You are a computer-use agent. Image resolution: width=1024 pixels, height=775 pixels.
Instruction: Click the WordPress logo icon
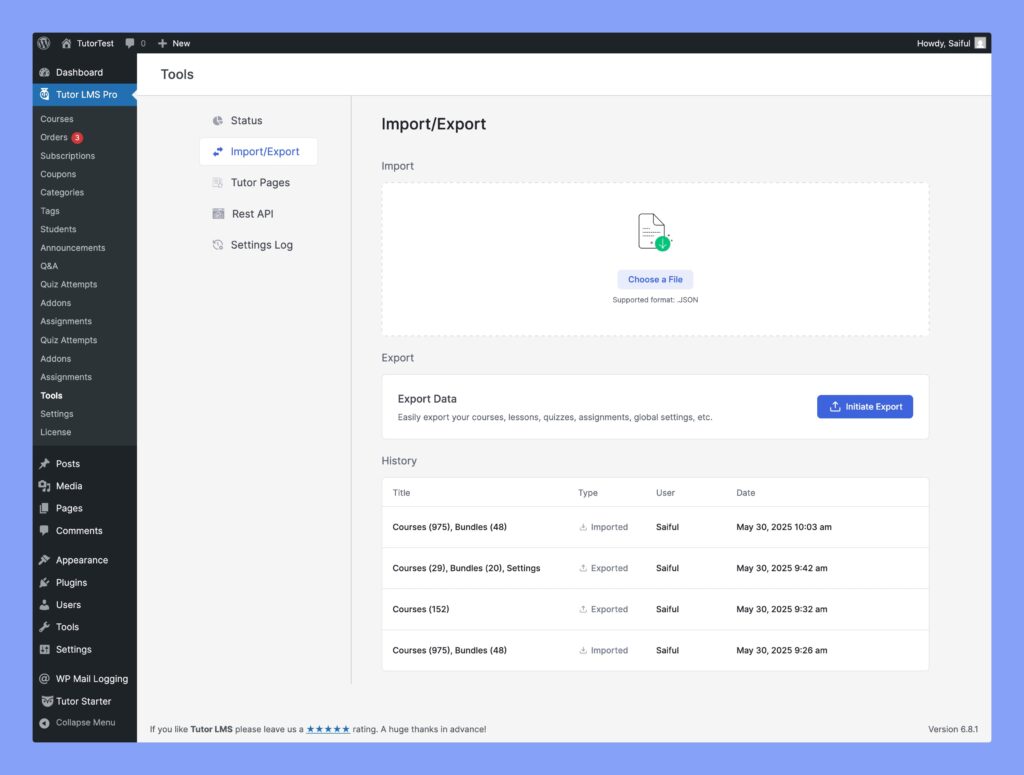click(44, 43)
